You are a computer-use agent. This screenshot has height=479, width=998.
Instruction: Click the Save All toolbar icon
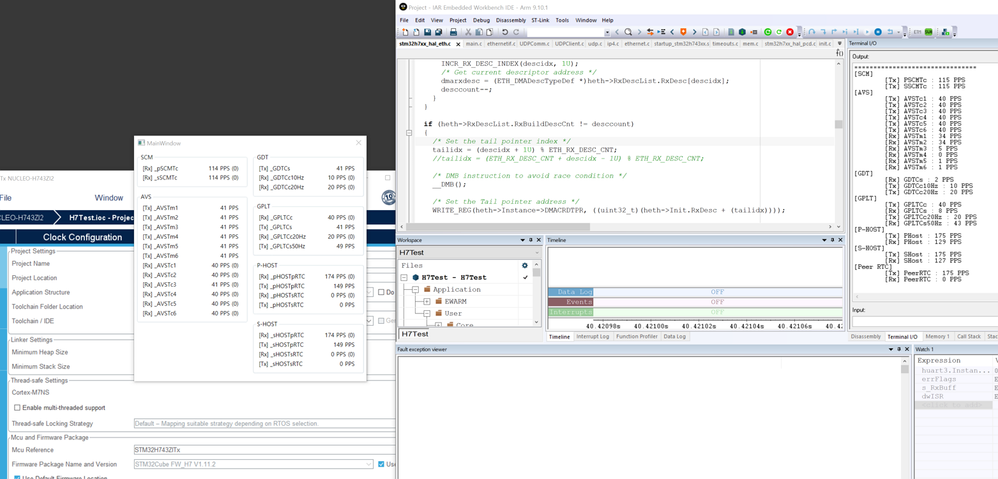point(440,32)
